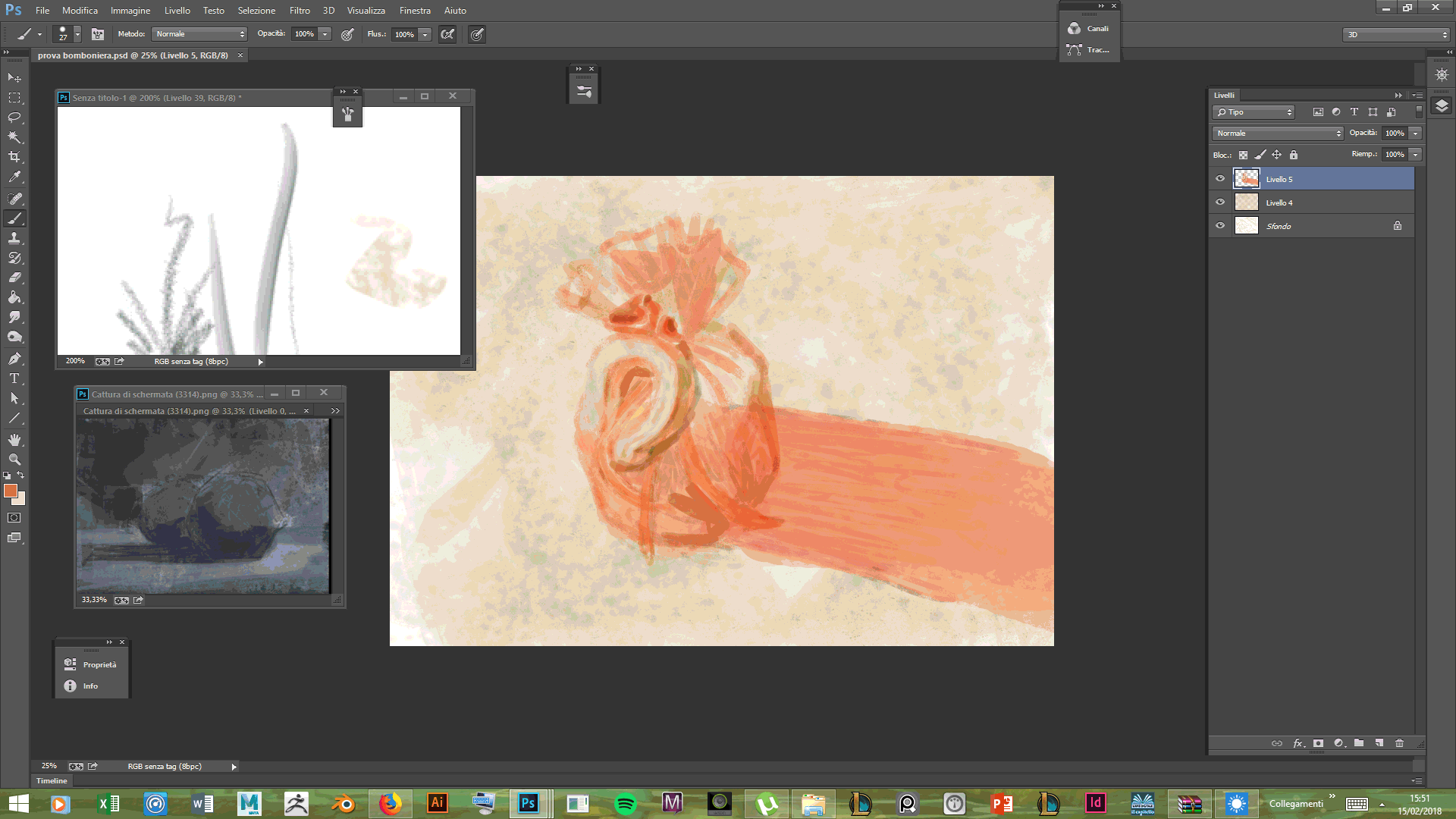
Task: Select the Rectangular Marquee tool
Action: [14, 97]
